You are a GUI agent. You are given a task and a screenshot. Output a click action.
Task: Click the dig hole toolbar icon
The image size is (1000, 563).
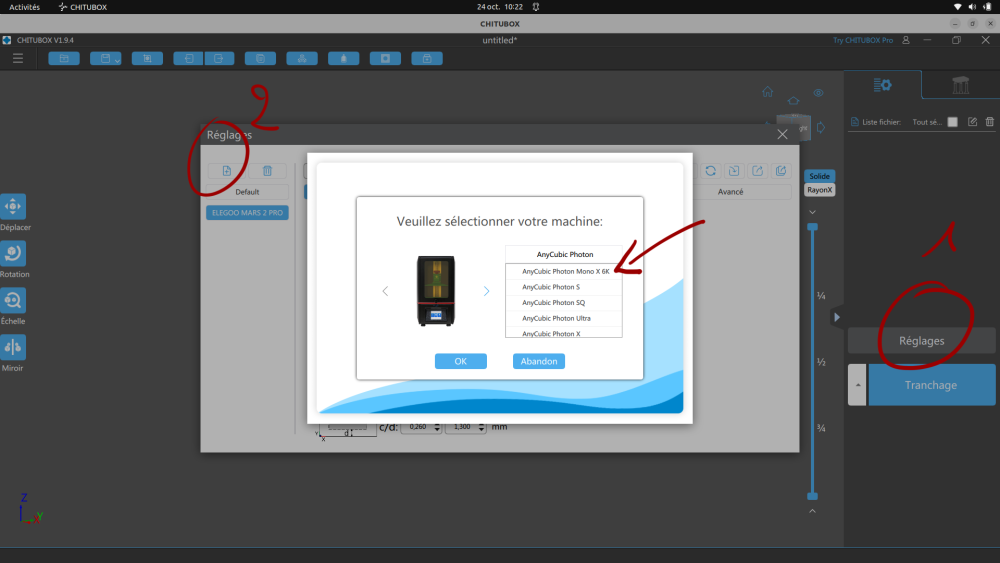point(385,59)
